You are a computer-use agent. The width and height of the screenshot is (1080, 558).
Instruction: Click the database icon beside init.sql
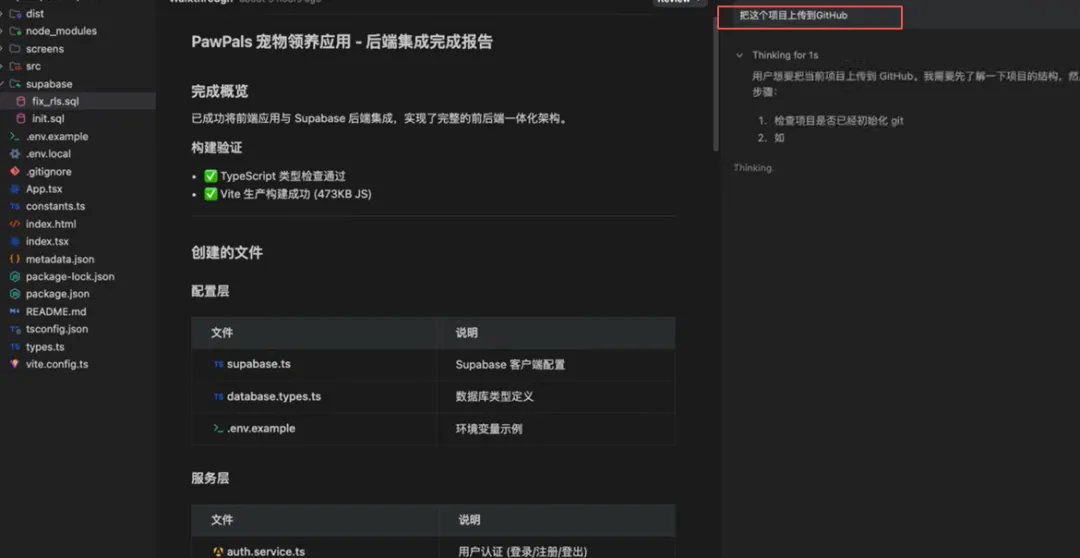tap(21, 119)
